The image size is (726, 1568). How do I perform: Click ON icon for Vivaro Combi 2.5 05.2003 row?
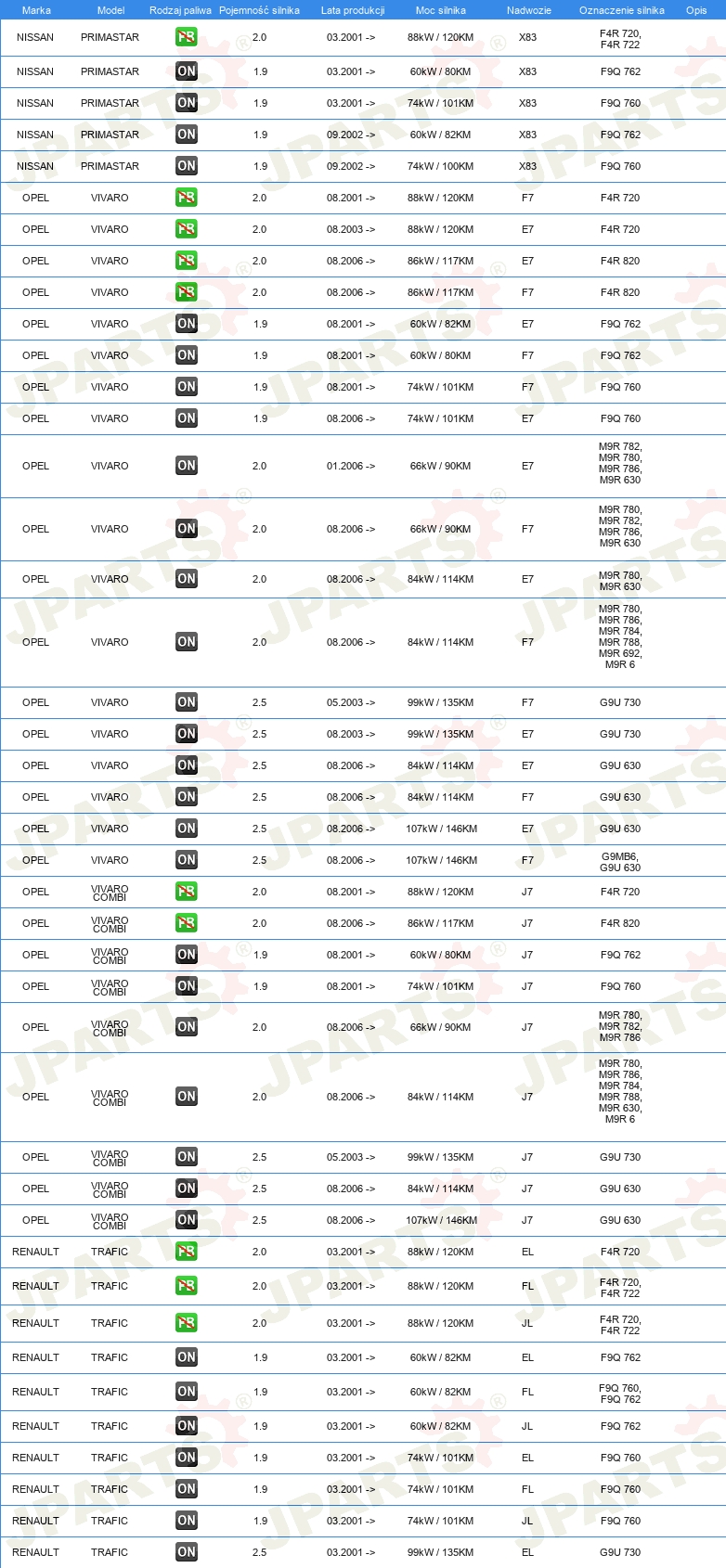187,1157
